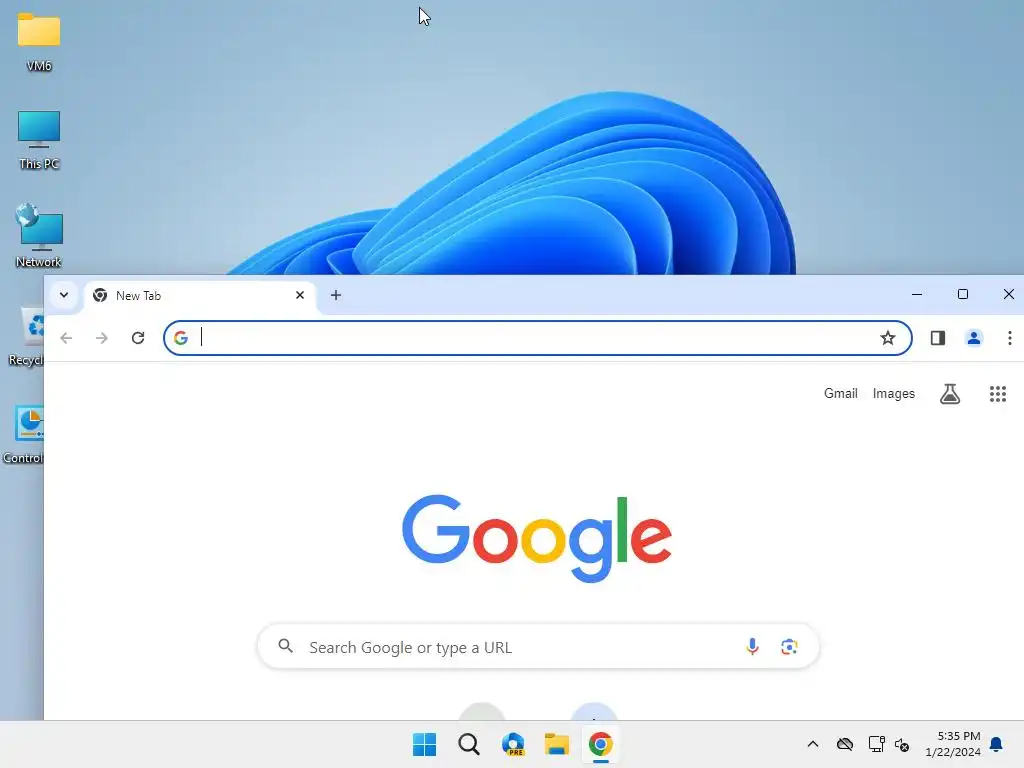Reload the page with the refresh icon
This screenshot has width=1024, height=768.
coord(138,338)
